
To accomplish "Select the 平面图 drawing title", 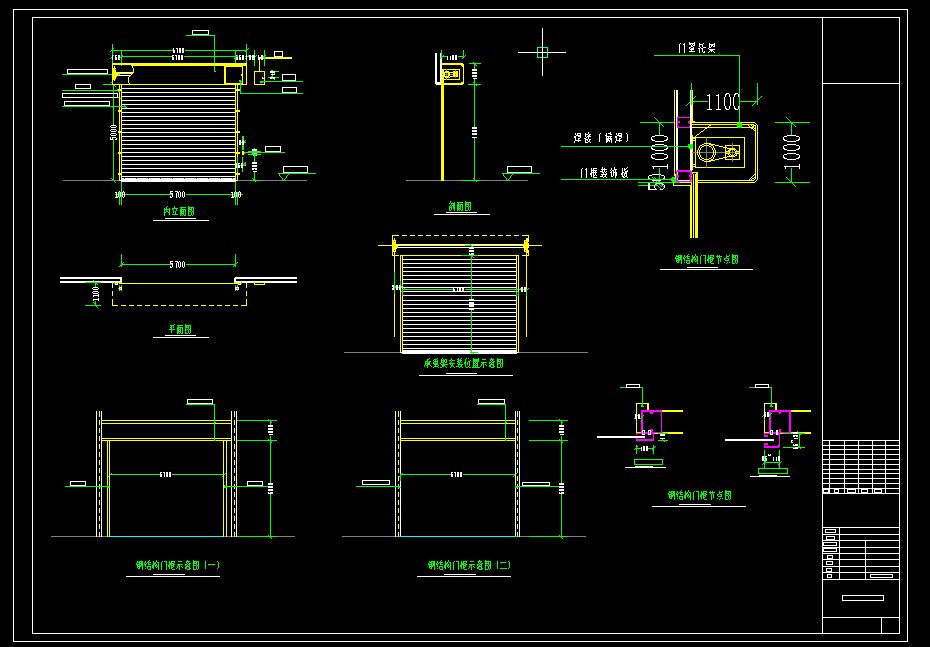I will tap(178, 329).
